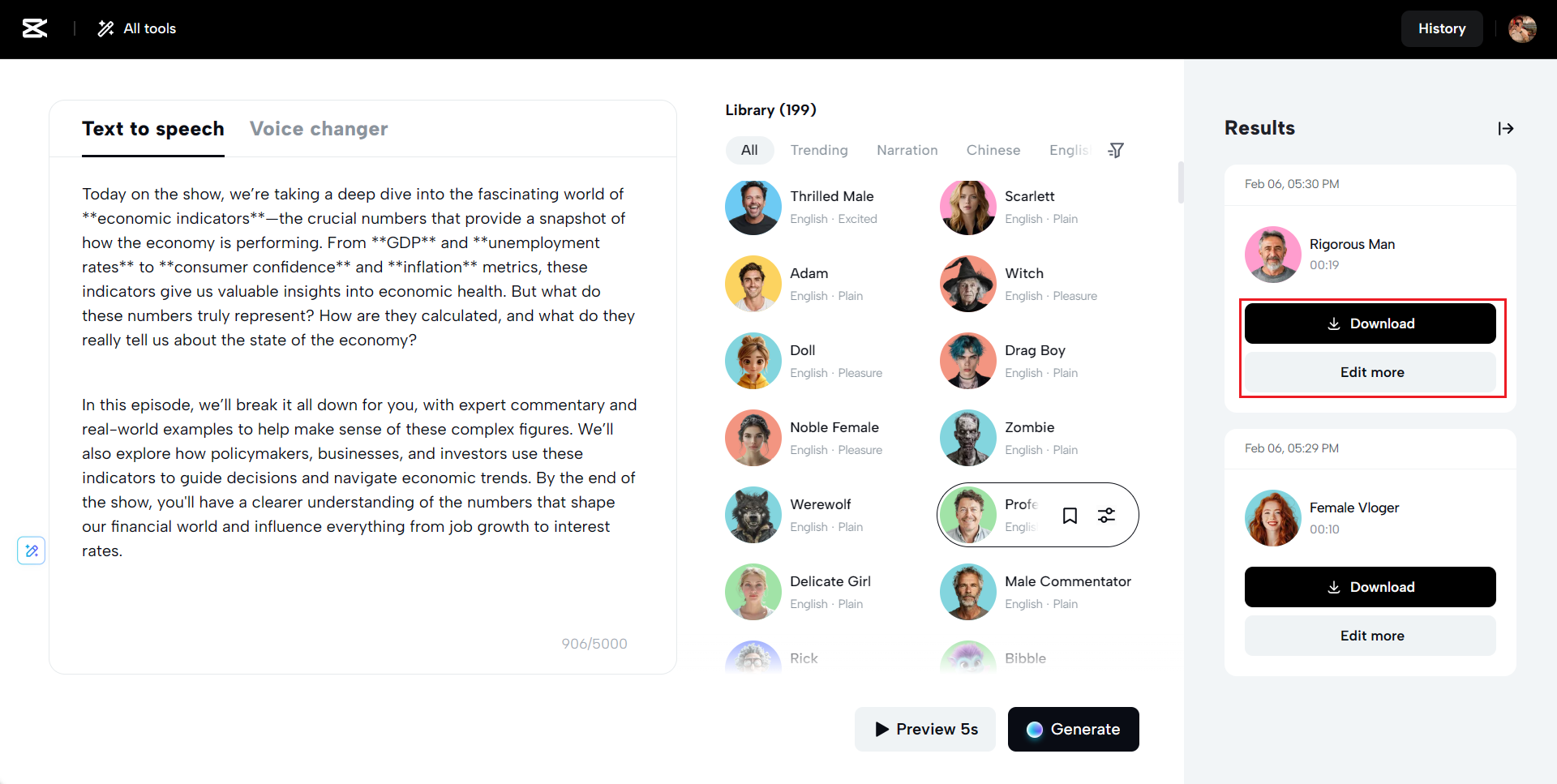Filter voices by Narration category
The image size is (1557, 784).
point(907,150)
